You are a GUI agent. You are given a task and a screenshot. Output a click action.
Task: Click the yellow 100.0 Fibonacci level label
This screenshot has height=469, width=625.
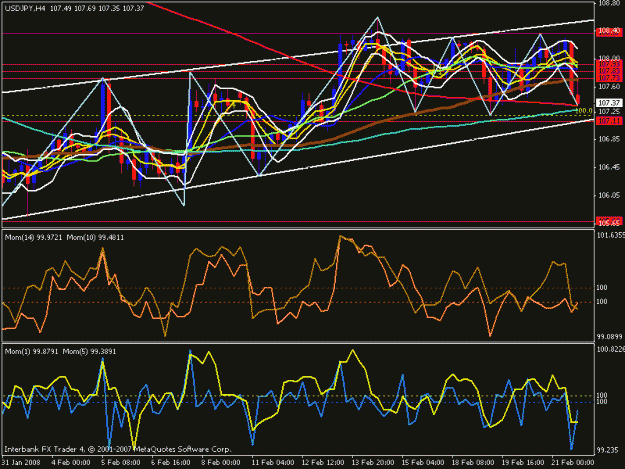pos(585,111)
